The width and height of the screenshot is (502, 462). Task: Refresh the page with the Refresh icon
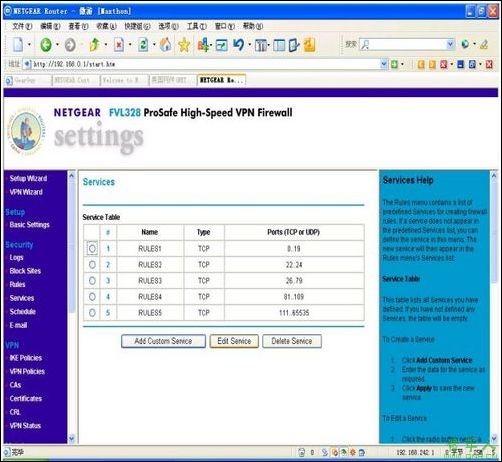[x=143, y=45]
